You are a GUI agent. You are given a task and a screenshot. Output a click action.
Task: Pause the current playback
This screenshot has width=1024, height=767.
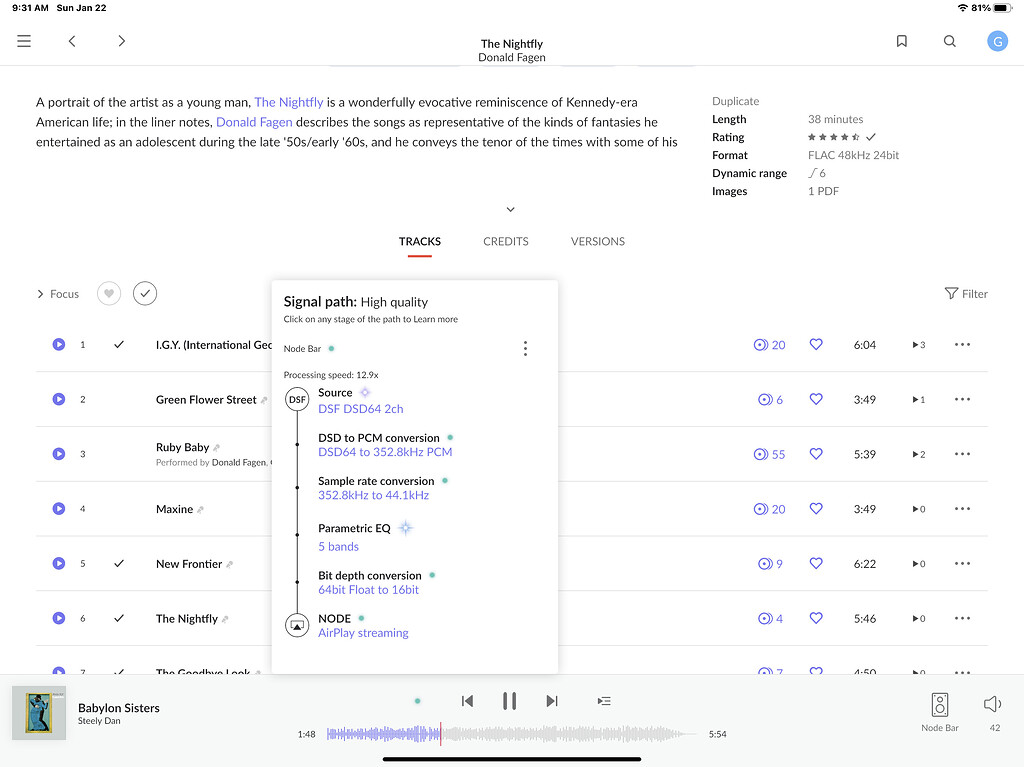coord(509,701)
